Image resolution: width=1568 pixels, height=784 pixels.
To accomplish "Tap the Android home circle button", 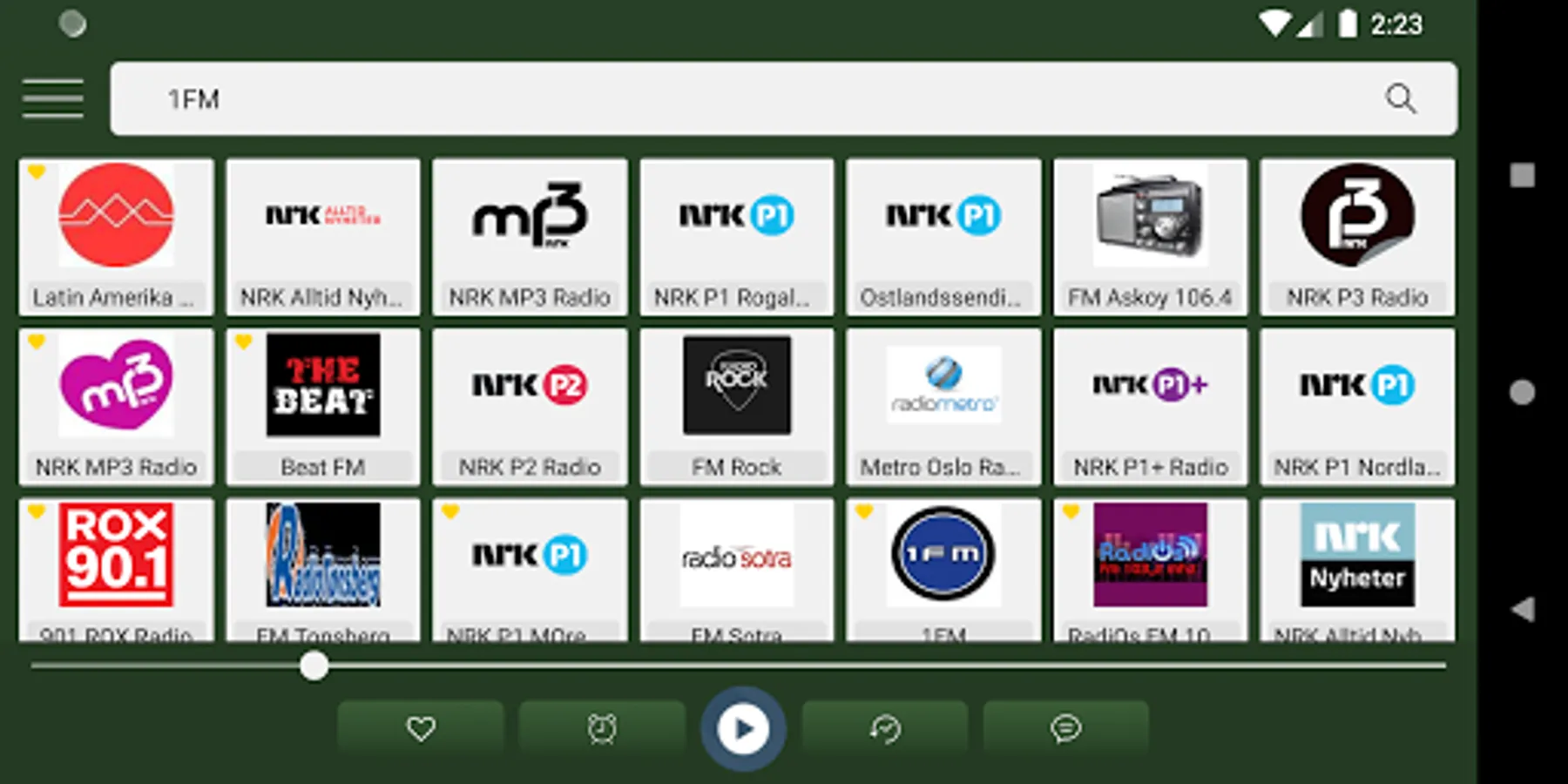I will [1522, 392].
